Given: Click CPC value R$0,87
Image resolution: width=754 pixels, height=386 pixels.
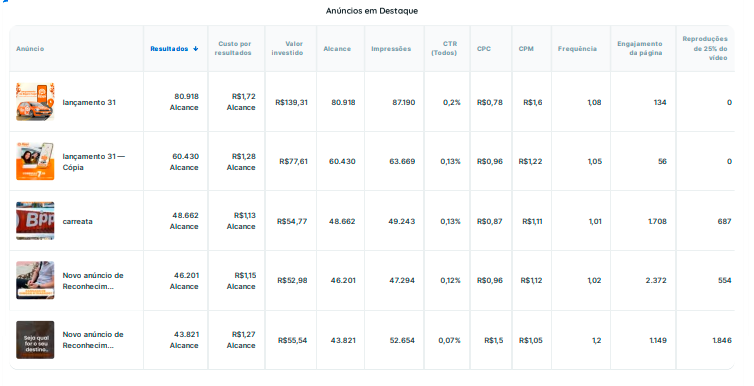Looking at the screenshot, I should [490, 222].
